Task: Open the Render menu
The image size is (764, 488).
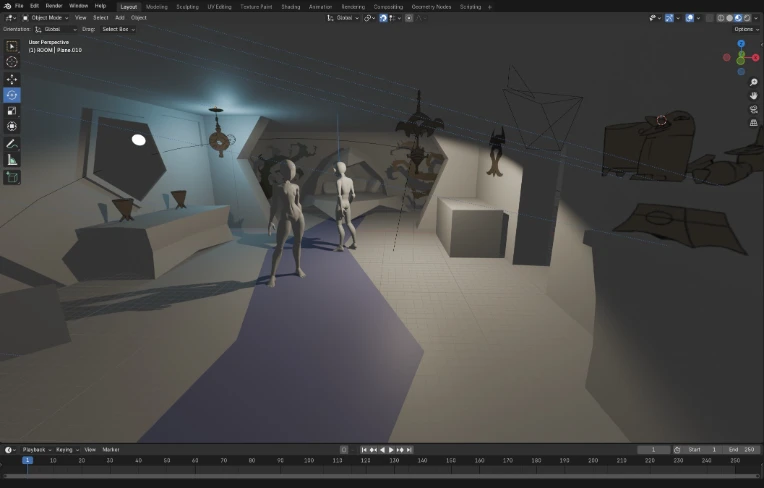Action: point(54,6)
